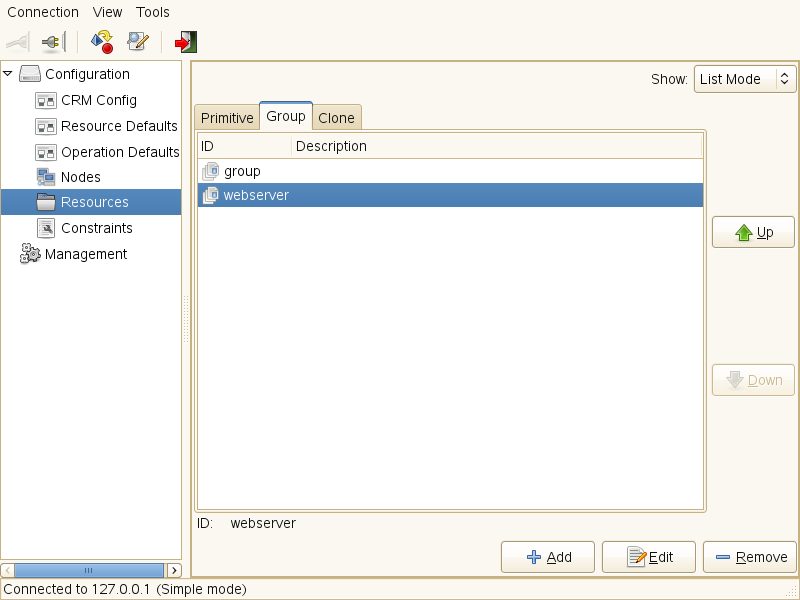Select Nodes in the tree
Image resolution: width=800 pixels, height=600 pixels.
click(81, 177)
